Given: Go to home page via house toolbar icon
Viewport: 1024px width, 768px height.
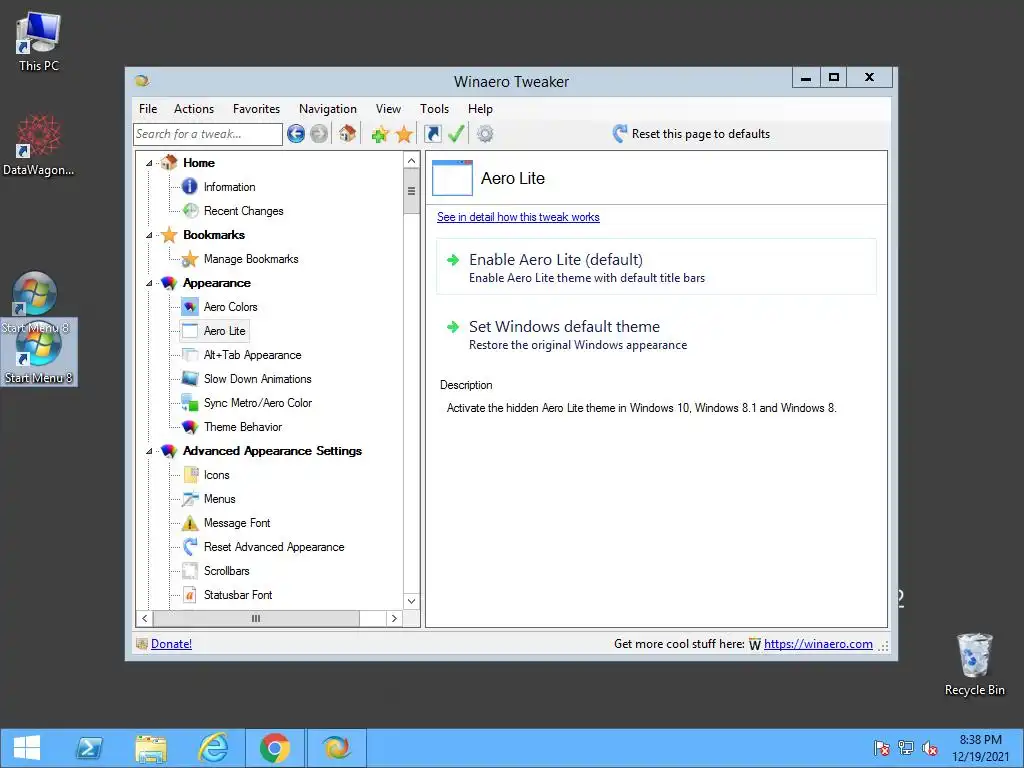Looking at the screenshot, I should (347, 134).
